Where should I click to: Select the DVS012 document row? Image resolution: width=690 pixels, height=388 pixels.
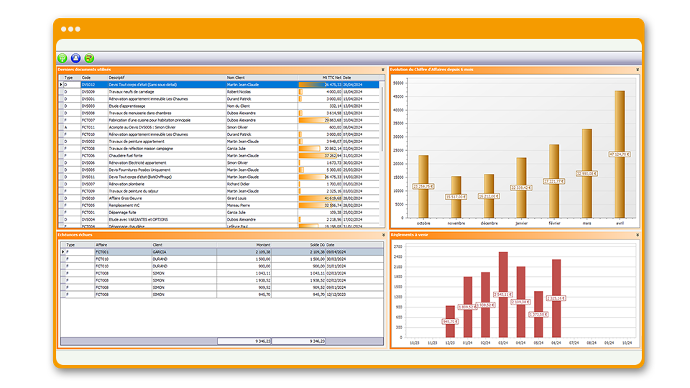click(219, 84)
